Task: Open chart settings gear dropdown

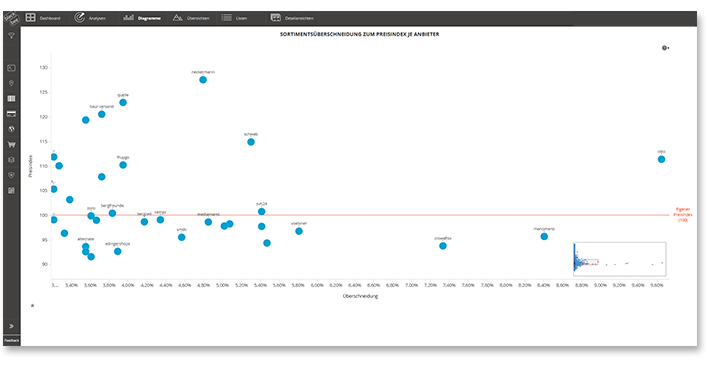Action: pos(665,48)
